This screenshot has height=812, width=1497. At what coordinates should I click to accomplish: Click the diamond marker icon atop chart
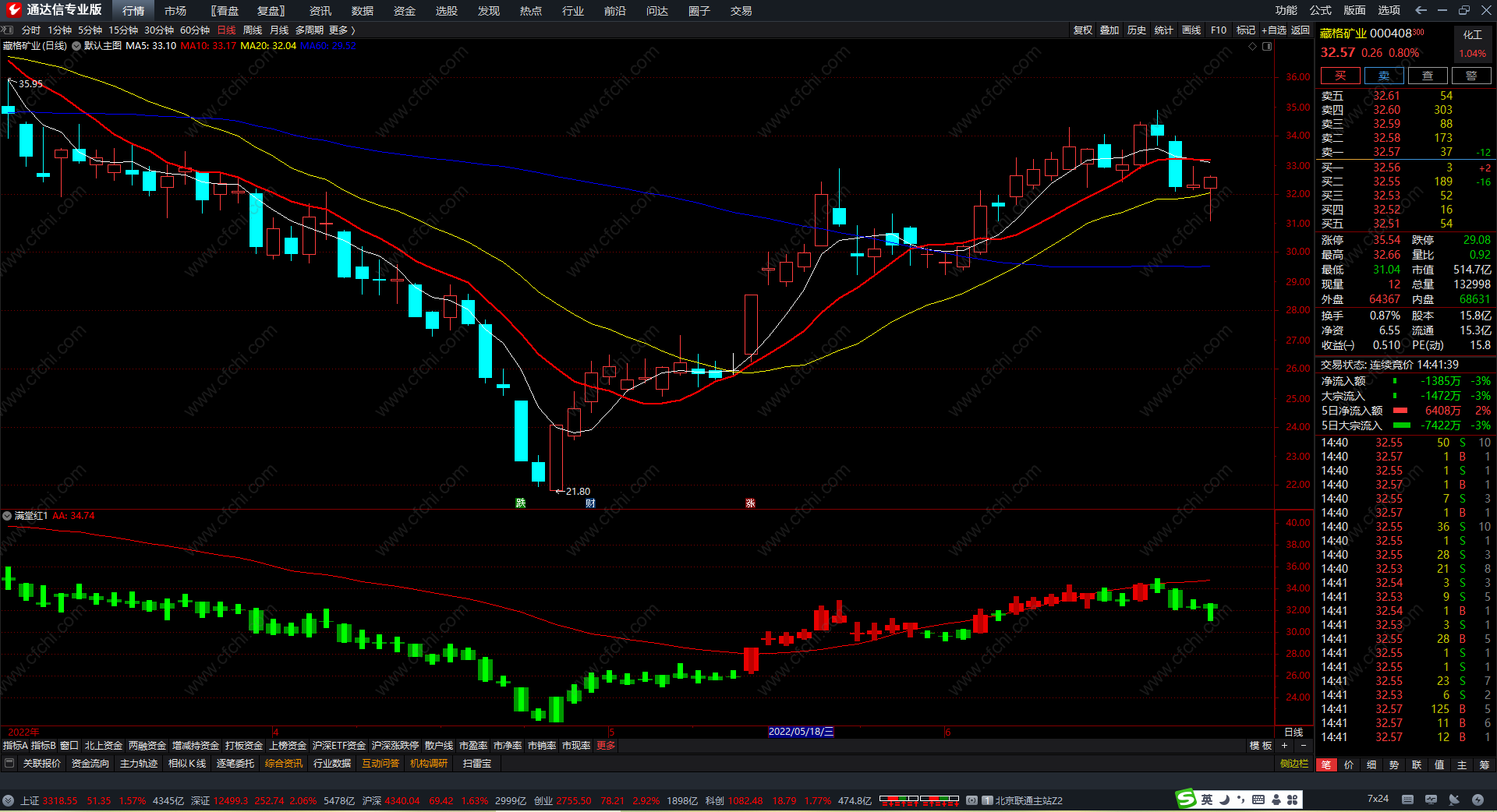pos(1253,46)
